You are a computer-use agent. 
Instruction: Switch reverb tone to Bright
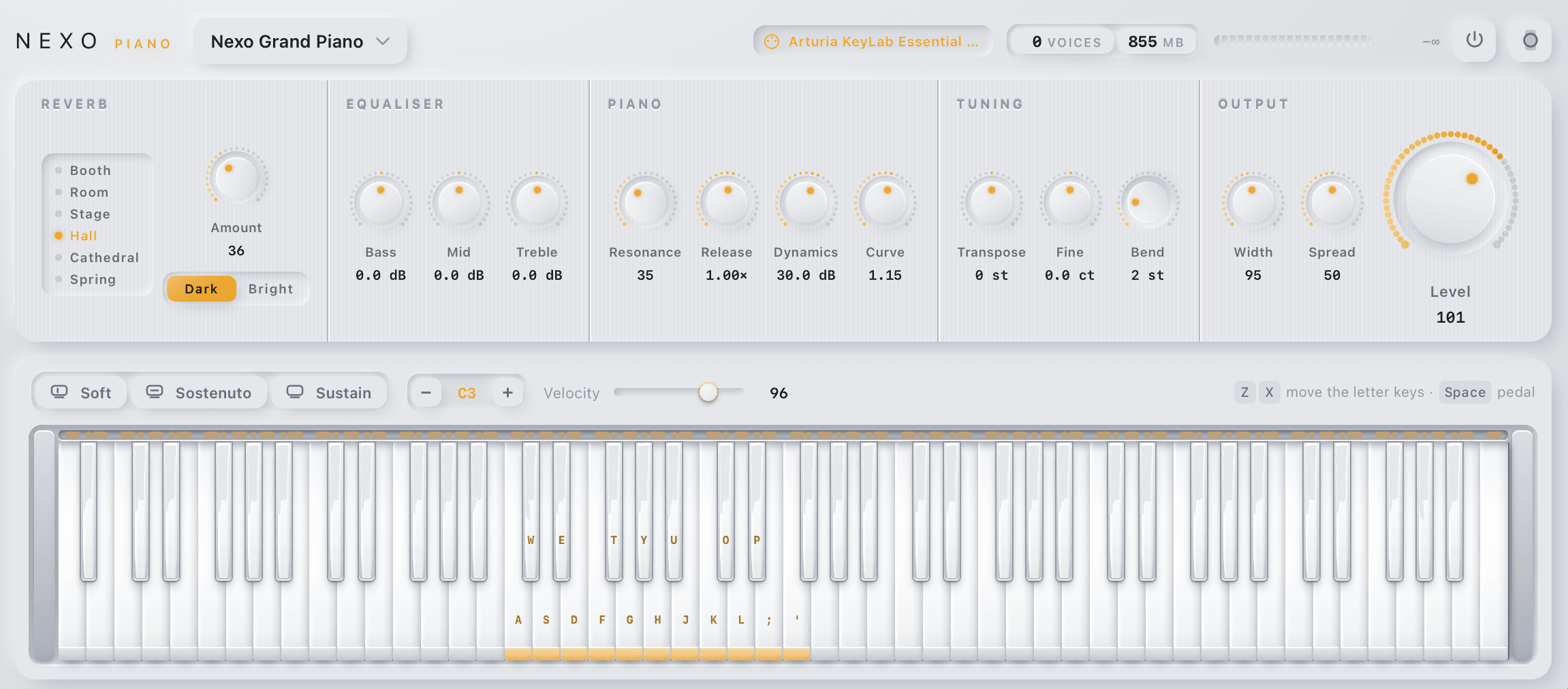tap(270, 289)
